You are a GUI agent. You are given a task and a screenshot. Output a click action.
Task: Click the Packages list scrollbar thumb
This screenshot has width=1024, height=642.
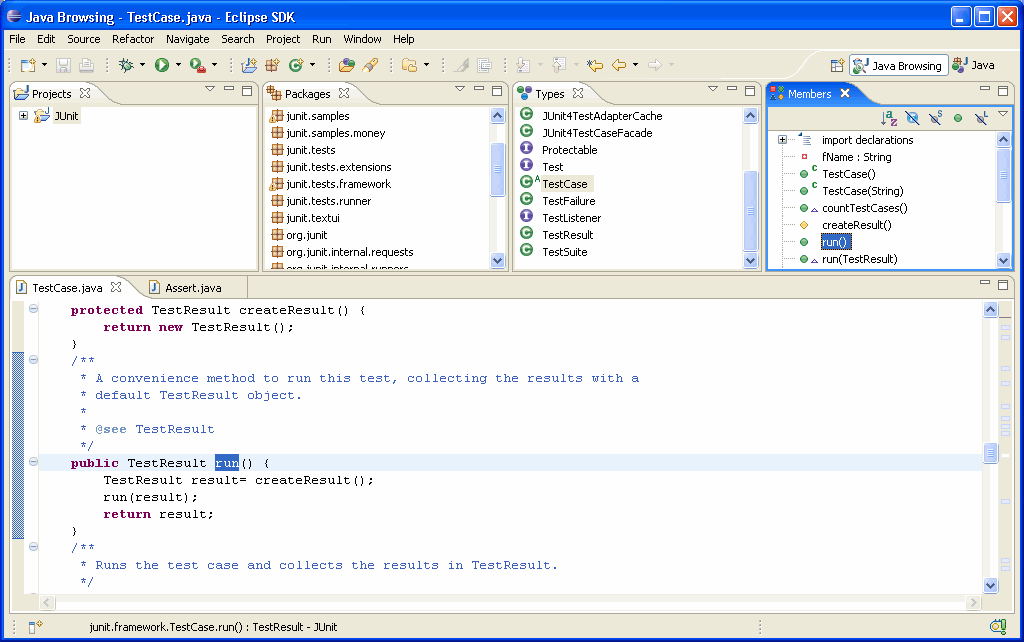click(498, 169)
